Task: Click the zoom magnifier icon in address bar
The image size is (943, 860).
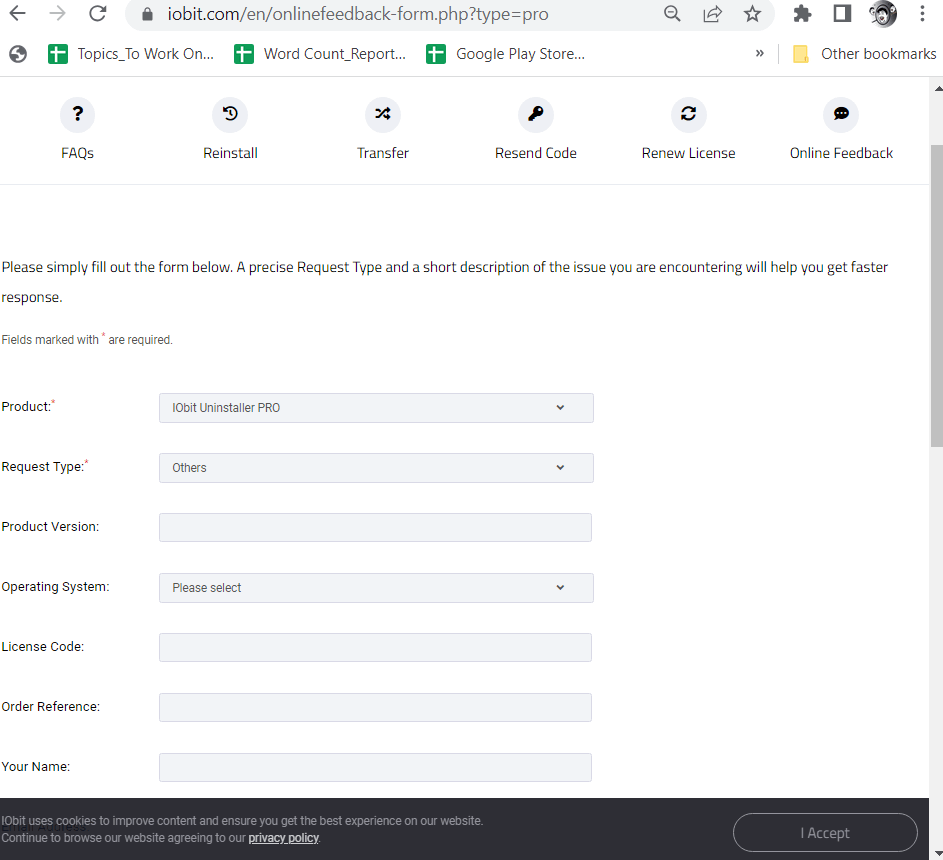Action: coord(672,13)
